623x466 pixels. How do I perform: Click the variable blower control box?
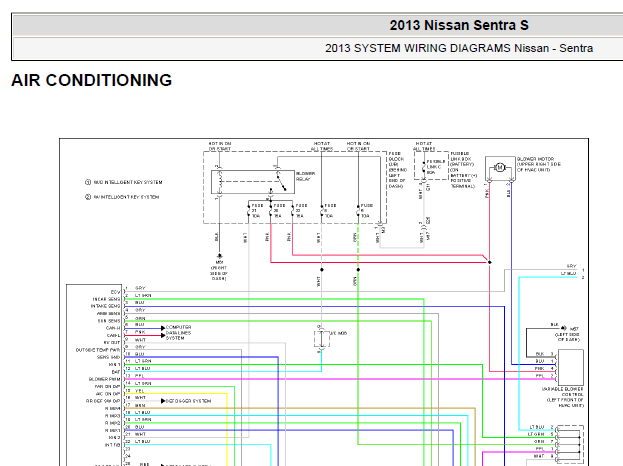point(571,366)
